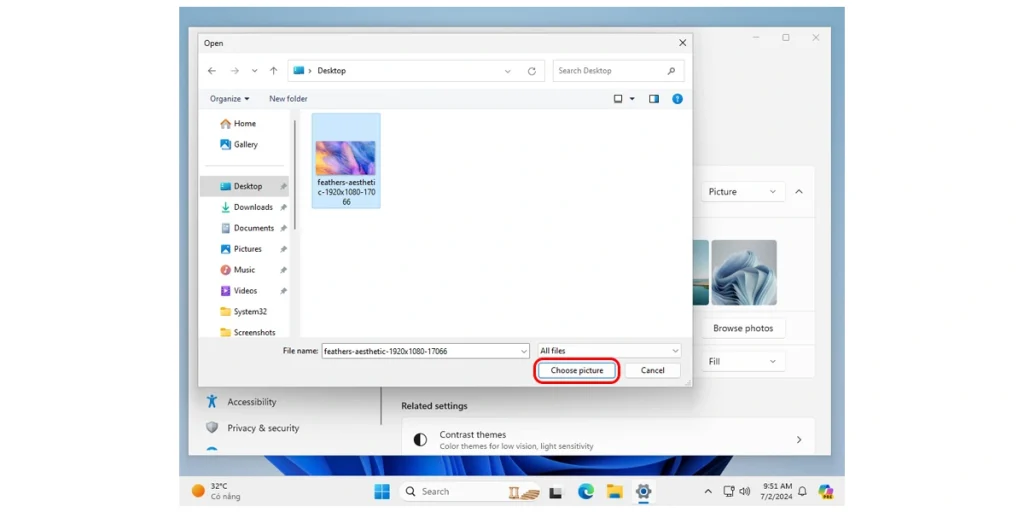The width and height of the screenshot is (1024, 512).
Task: Click the Choose picture button
Action: [x=577, y=370]
